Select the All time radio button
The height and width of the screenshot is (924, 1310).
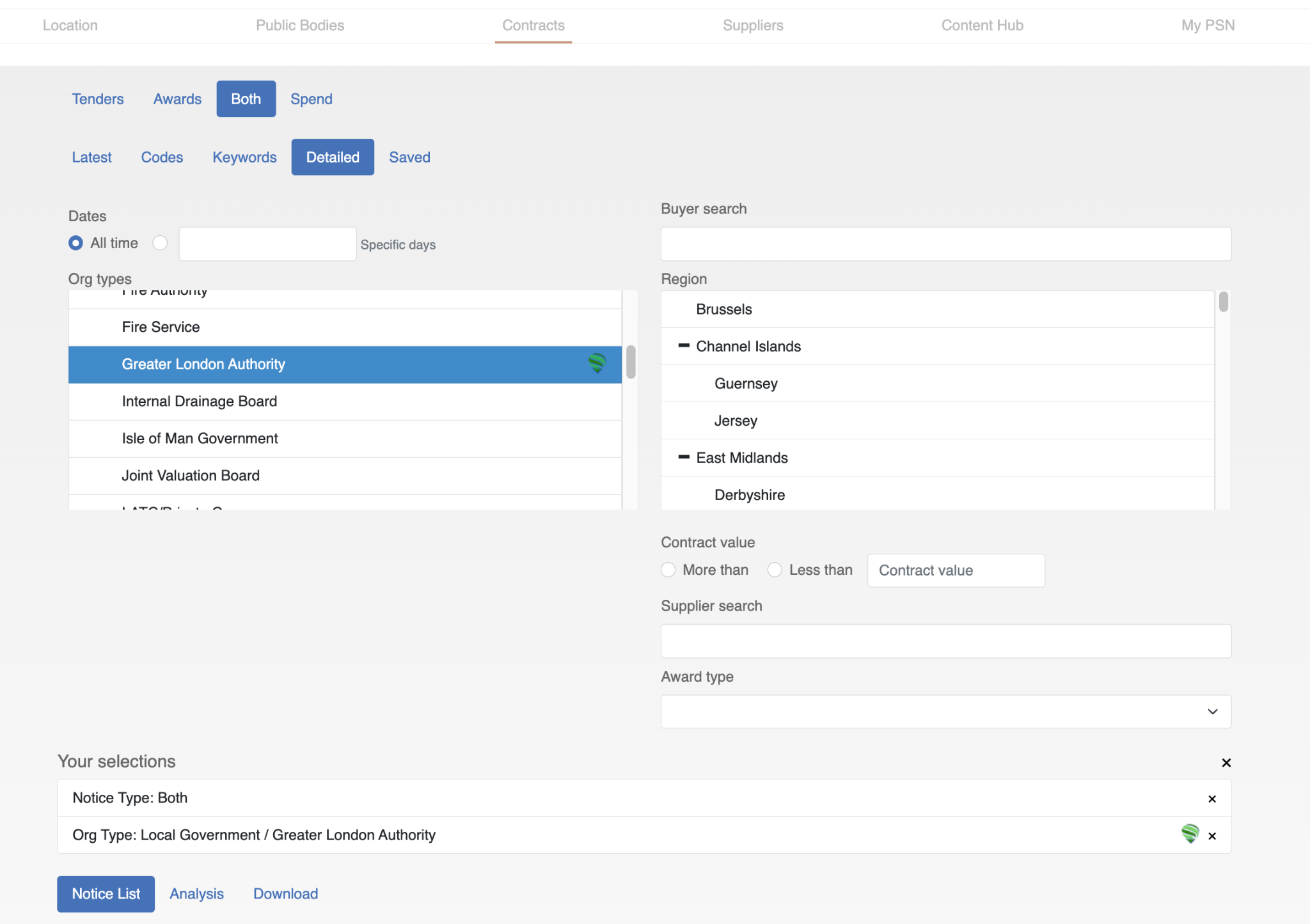coord(75,243)
